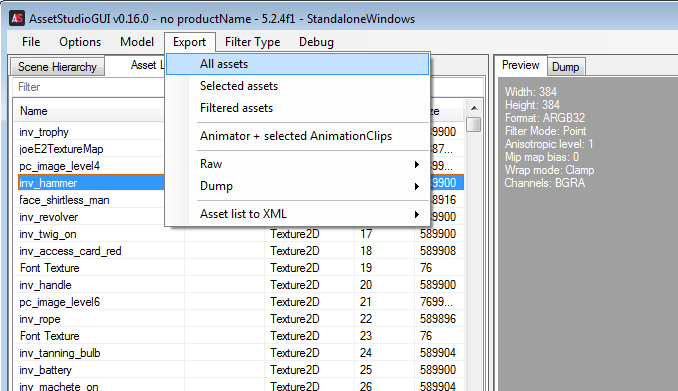Switch to the Preview tab
Image resolution: width=678 pixels, height=391 pixels.
pyautogui.click(x=521, y=65)
